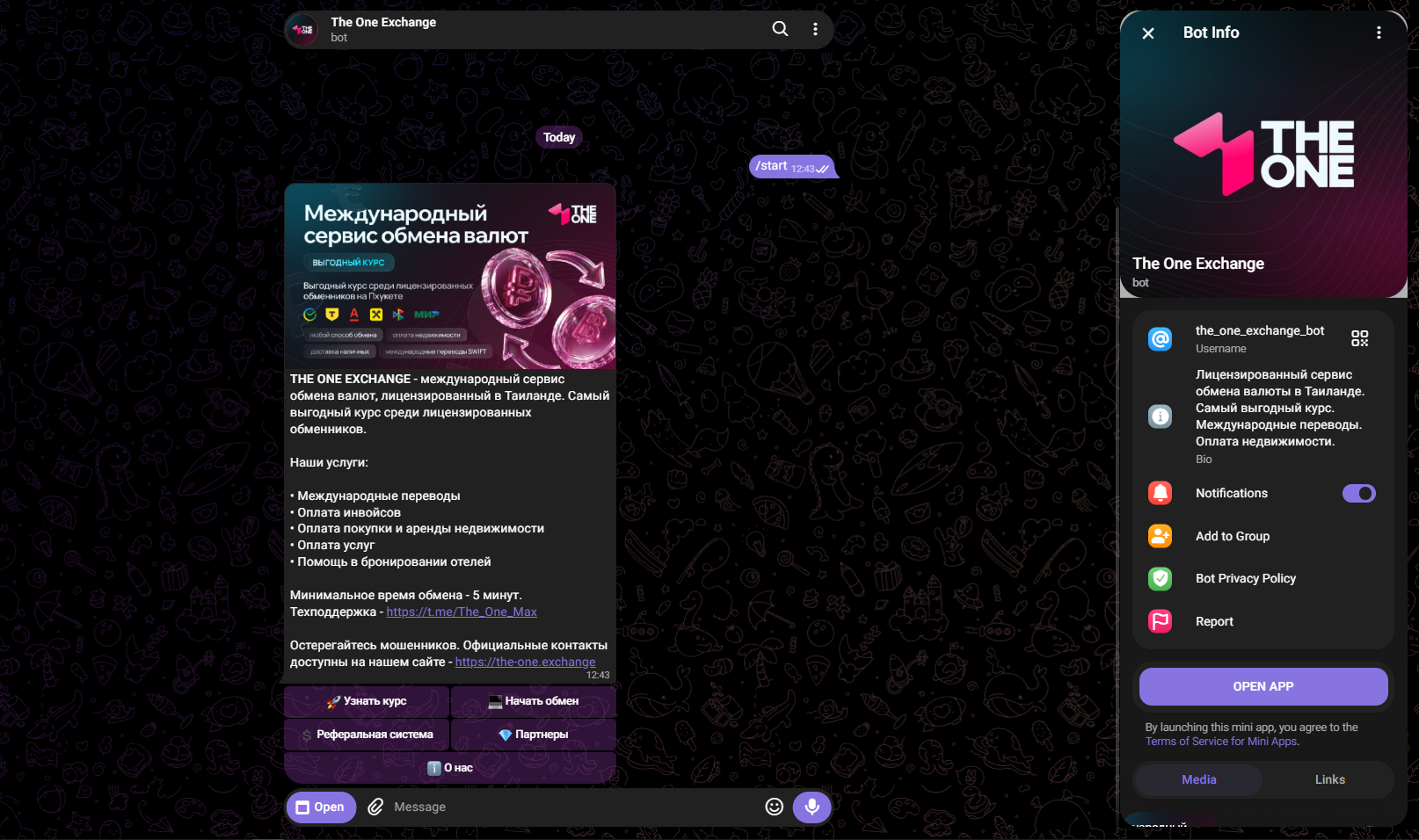Image resolution: width=1419 pixels, height=840 pixels.
Task: Click 'Оплата инвойсов' list line
Action: (x=346, y=513)
